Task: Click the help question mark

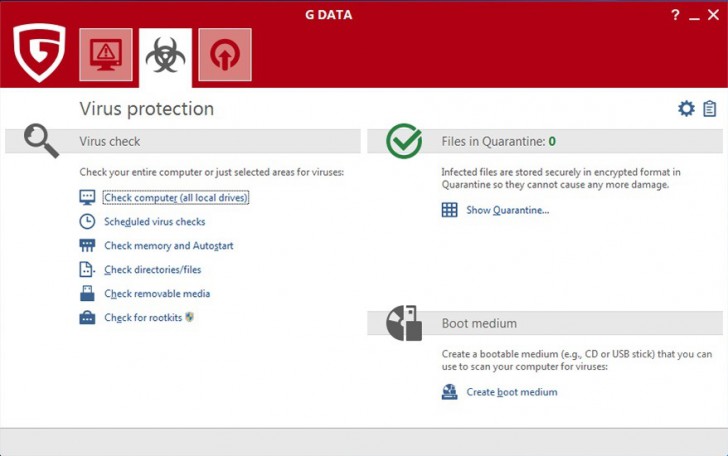Action: 675,15
